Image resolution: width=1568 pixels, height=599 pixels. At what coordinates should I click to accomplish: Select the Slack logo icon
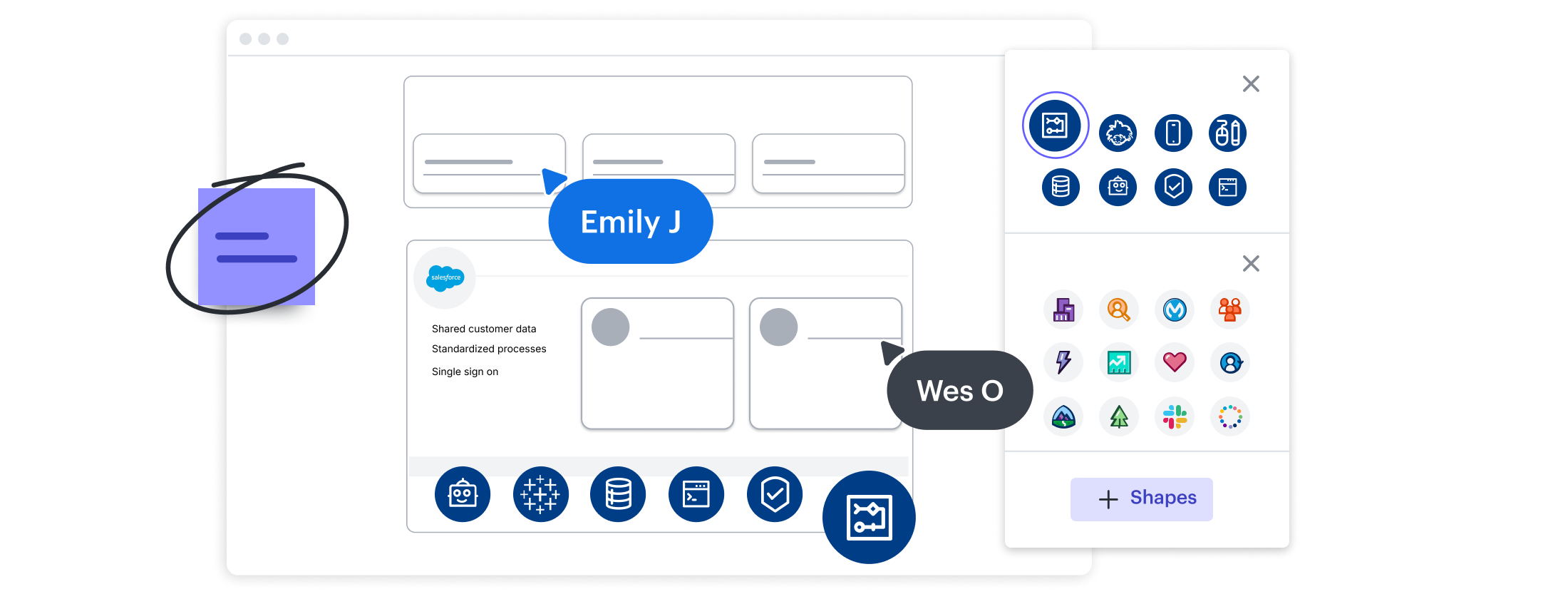(1175, 416)
